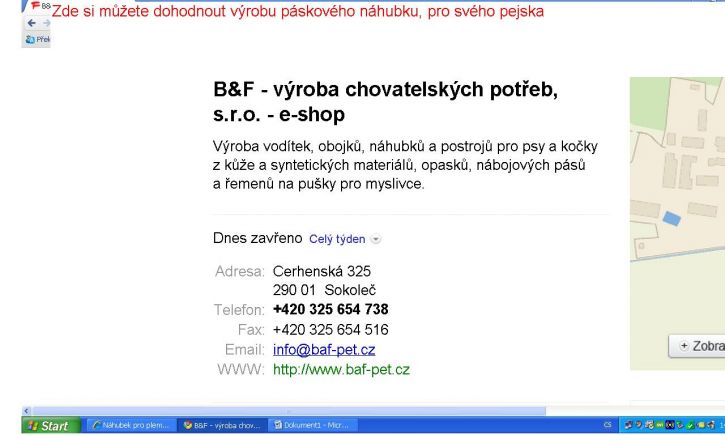Open the Windows Start menu
The width and height of the screenshot is (725, 435).
tap(51, 425)
